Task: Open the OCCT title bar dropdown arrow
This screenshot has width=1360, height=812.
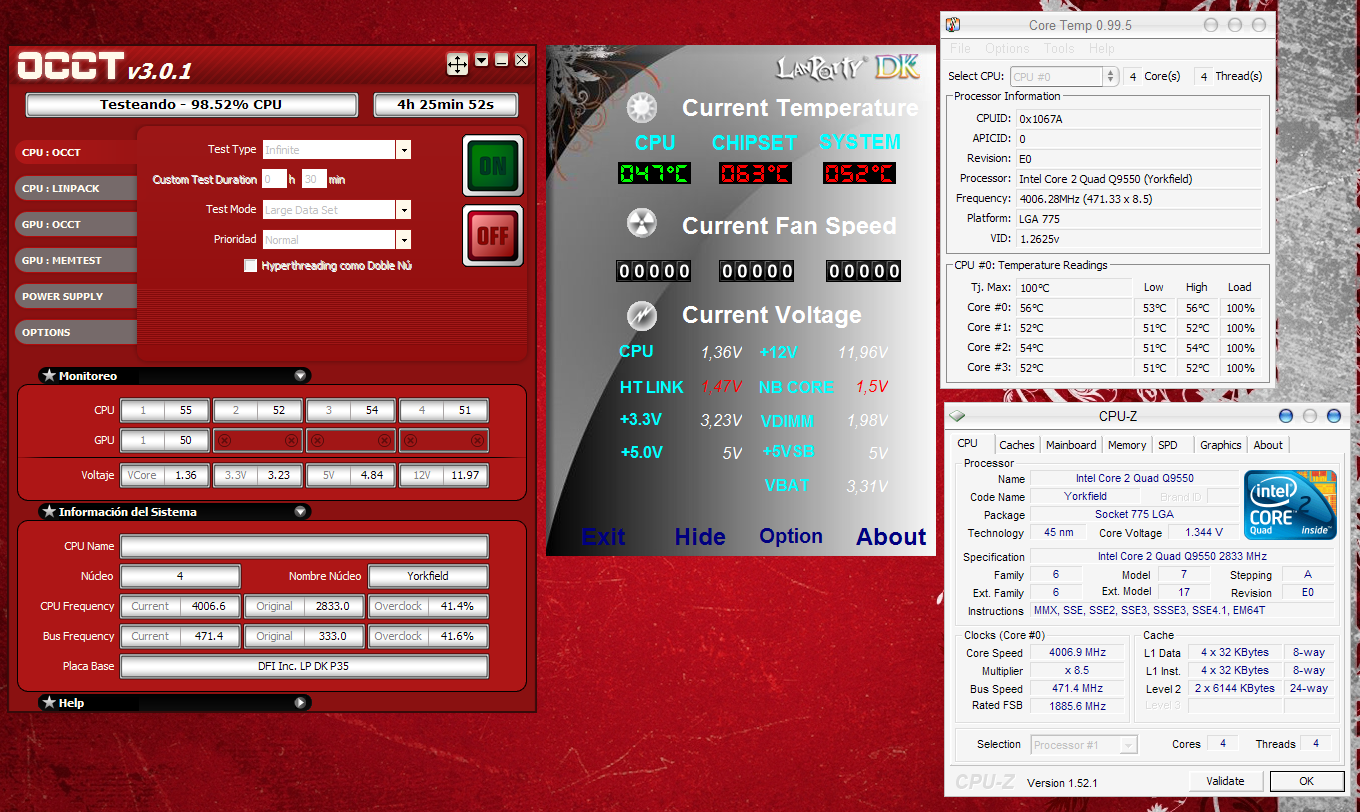Action: (482, 60)
